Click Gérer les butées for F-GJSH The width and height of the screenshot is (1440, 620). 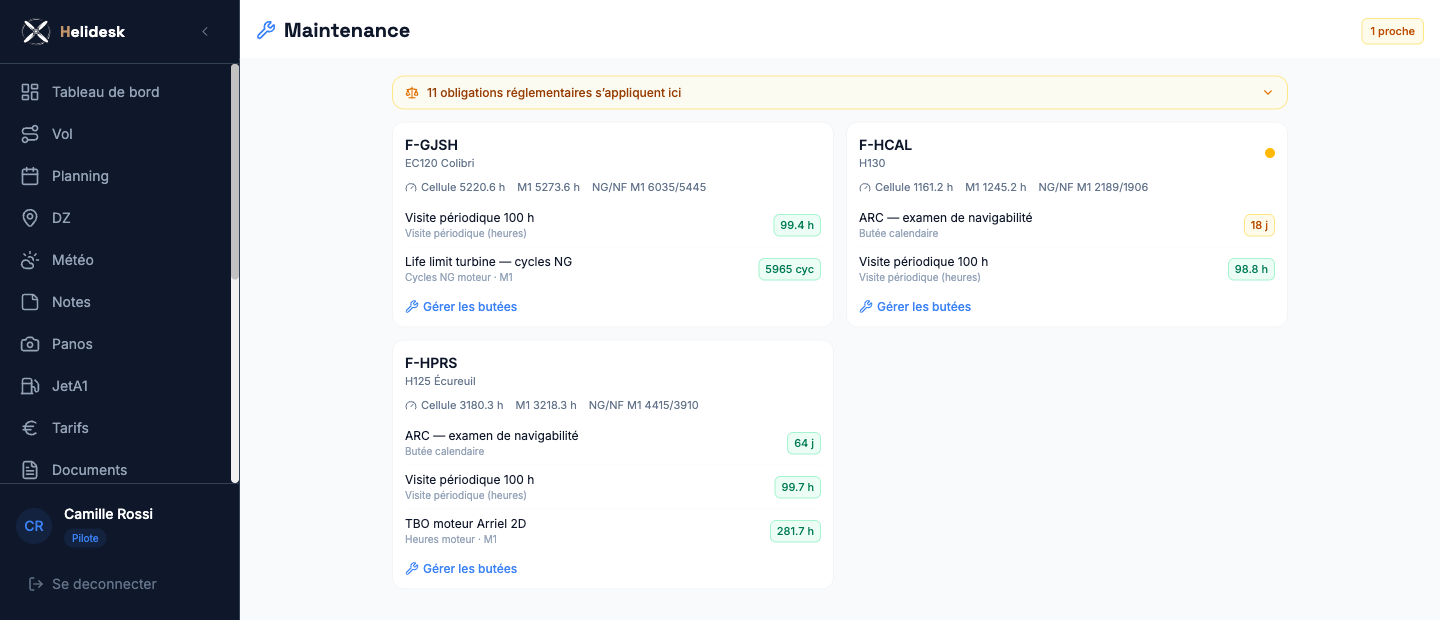461,307
